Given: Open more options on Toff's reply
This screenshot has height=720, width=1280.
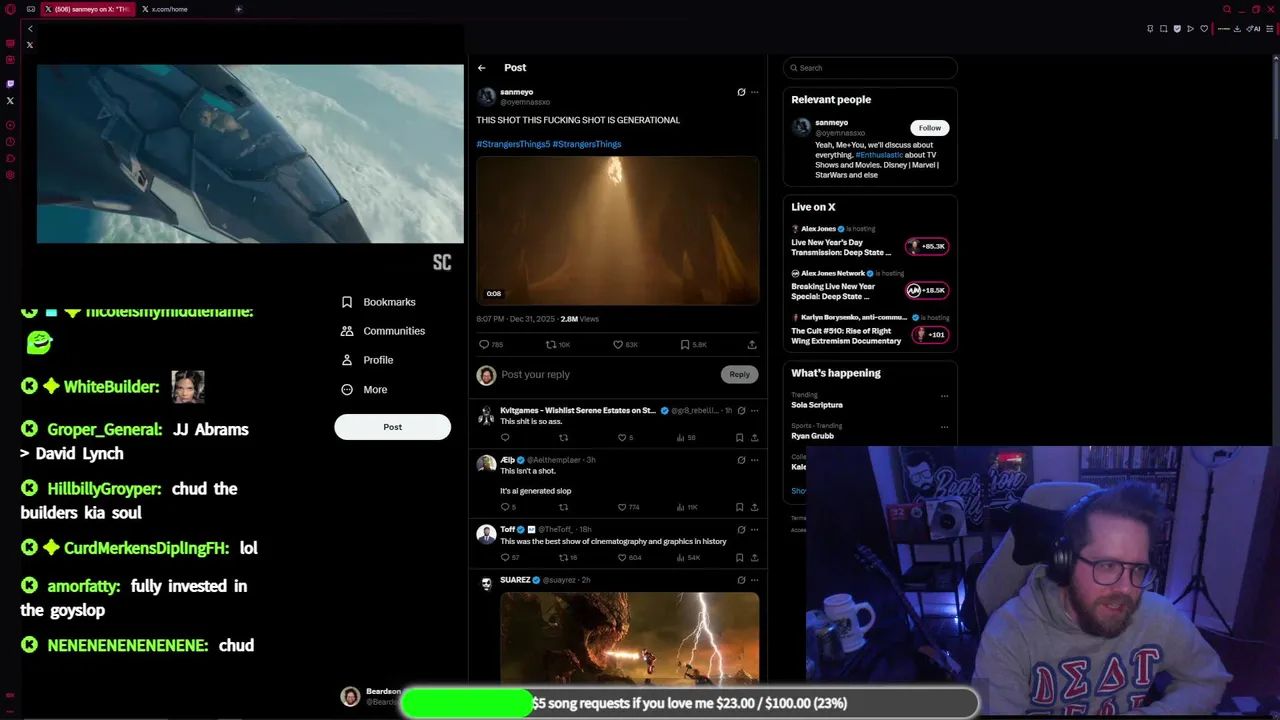Looking at the screenshot, I should tap(754, 529).
